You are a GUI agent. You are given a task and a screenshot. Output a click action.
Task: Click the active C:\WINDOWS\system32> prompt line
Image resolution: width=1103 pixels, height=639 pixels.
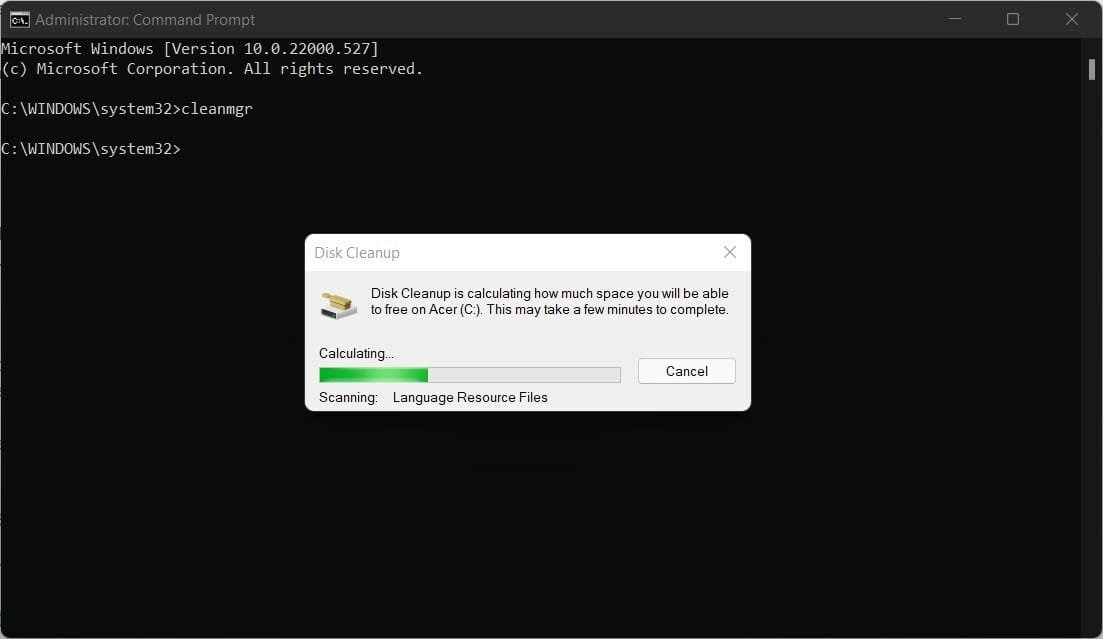click(91, 148)
